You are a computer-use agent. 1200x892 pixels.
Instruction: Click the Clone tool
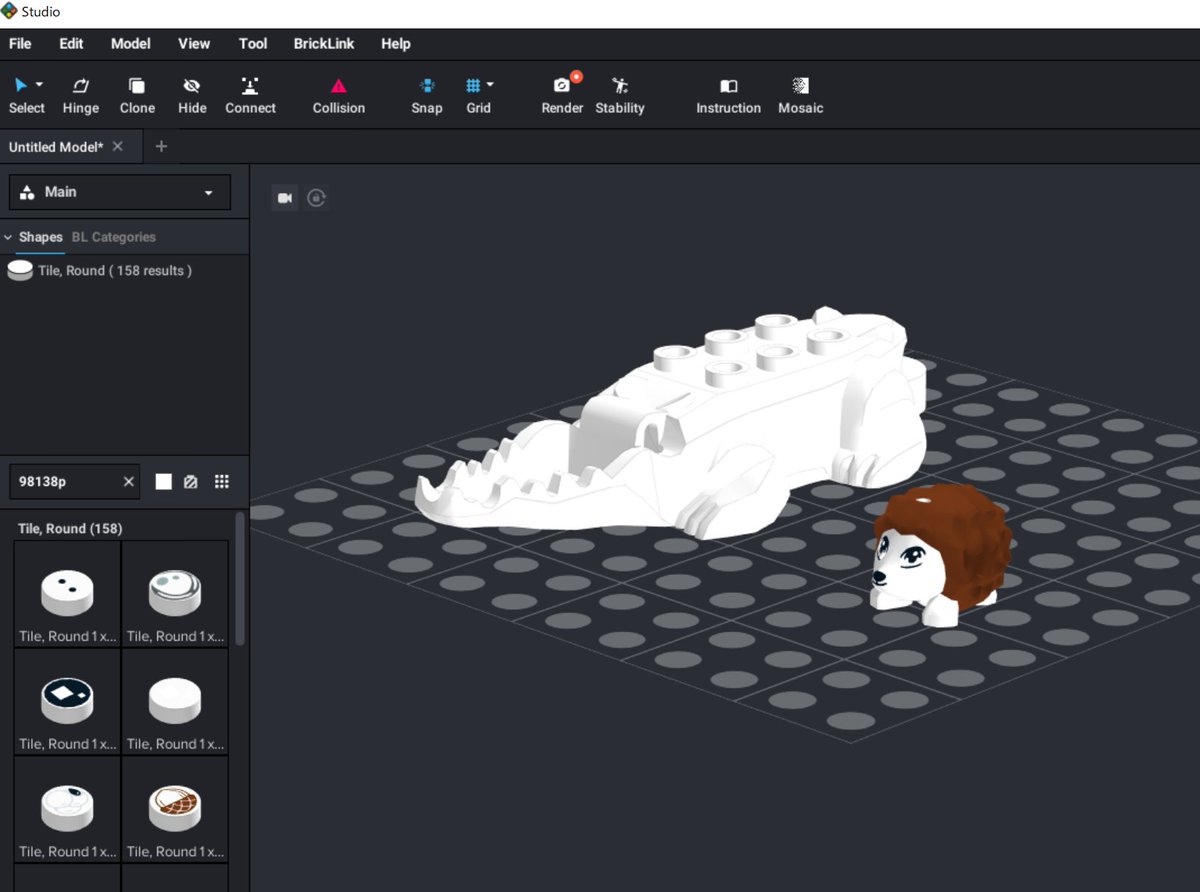tap(137, 96)
